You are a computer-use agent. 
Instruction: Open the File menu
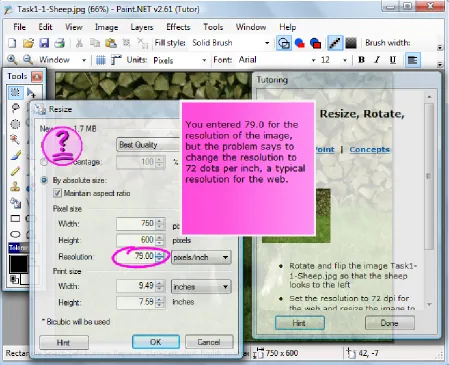(19, 27)
